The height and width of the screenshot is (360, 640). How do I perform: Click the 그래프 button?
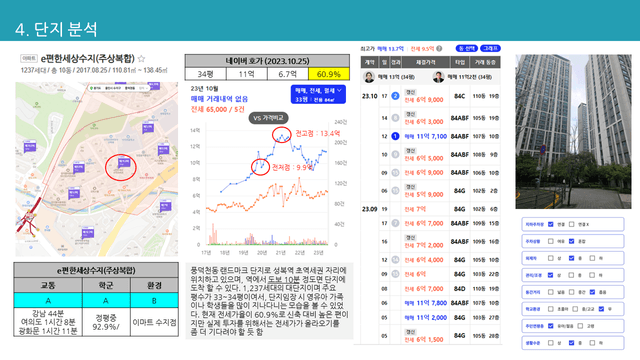coord(490,49)
